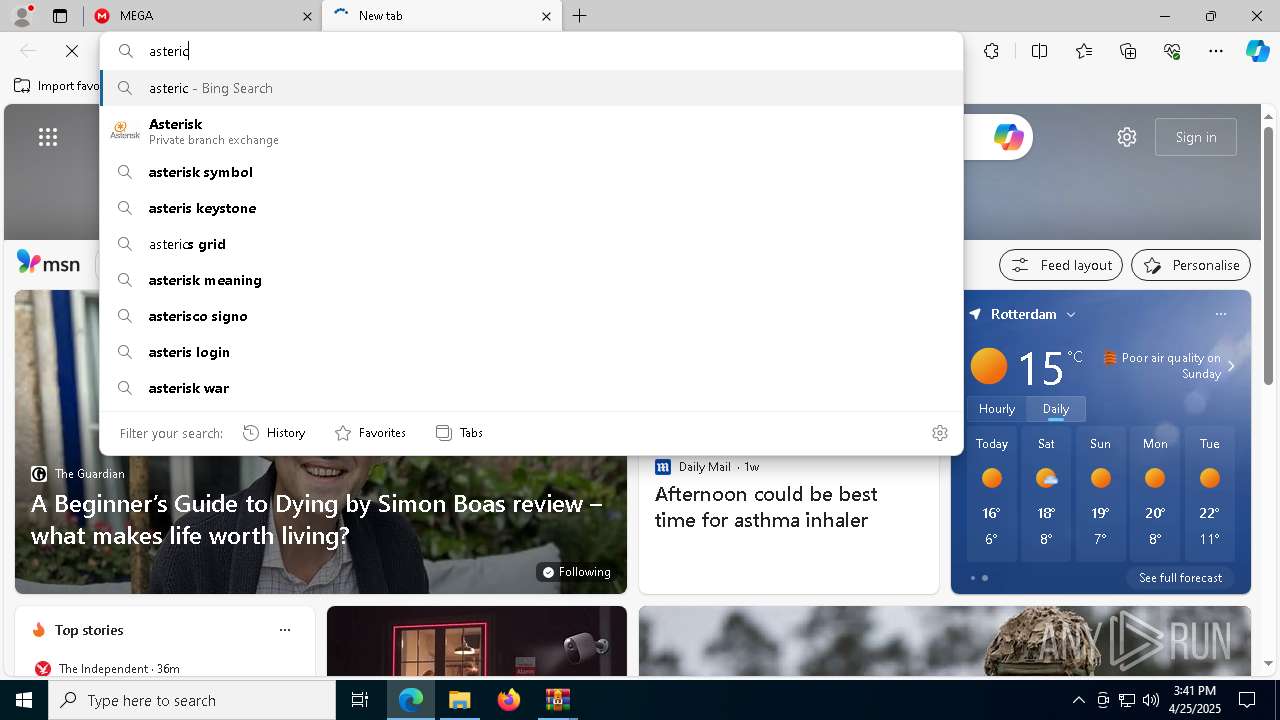This screenshot has width=1280, height=720.
Task: Open Top stories more options
Action: pyautogui.click(x=285, y=630)
